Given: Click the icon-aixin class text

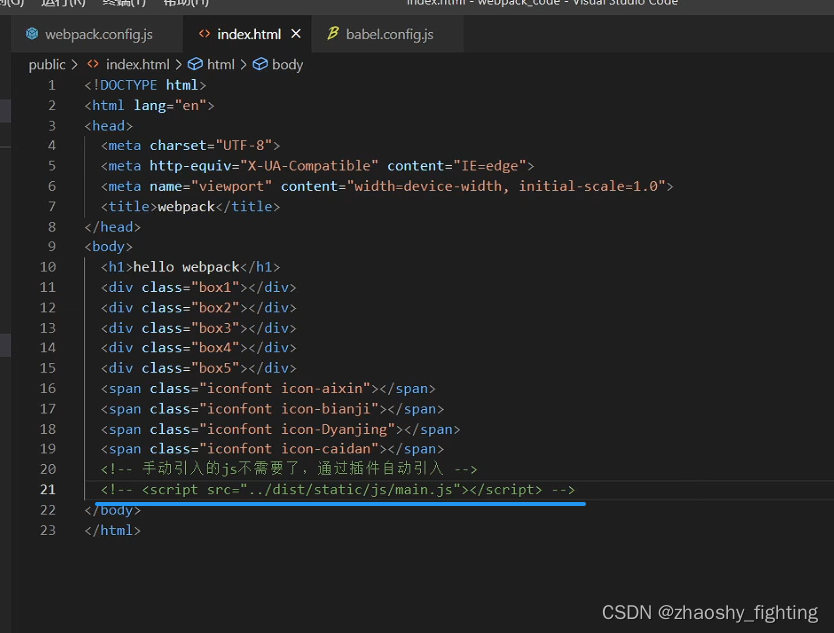Looking at the screenshot, I should 322,388.
